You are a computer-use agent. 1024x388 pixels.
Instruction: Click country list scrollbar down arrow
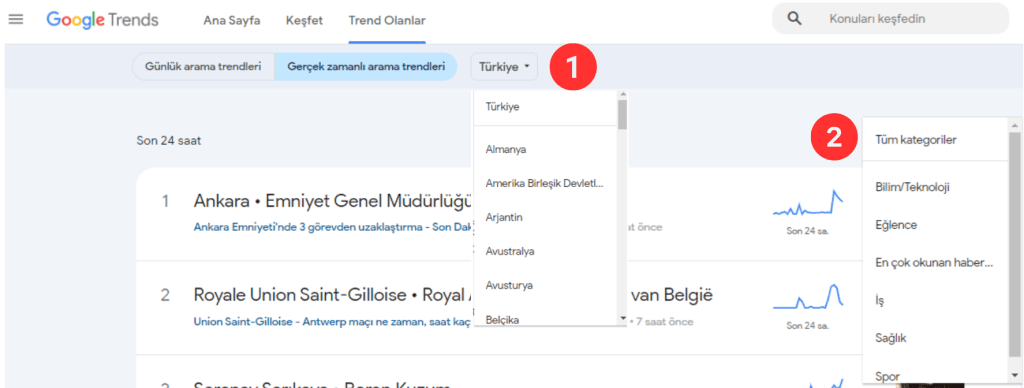[x=622, y=319]
